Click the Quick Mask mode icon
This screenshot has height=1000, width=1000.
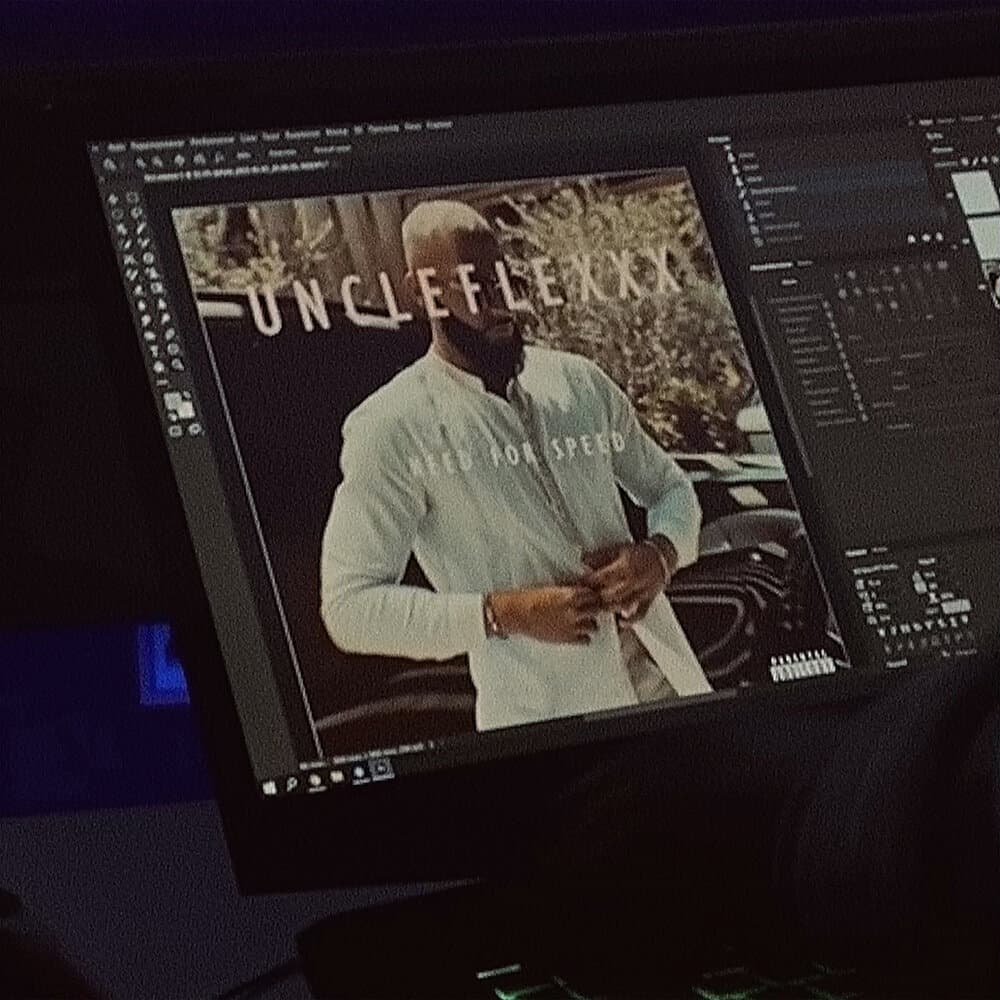point(176,431)
